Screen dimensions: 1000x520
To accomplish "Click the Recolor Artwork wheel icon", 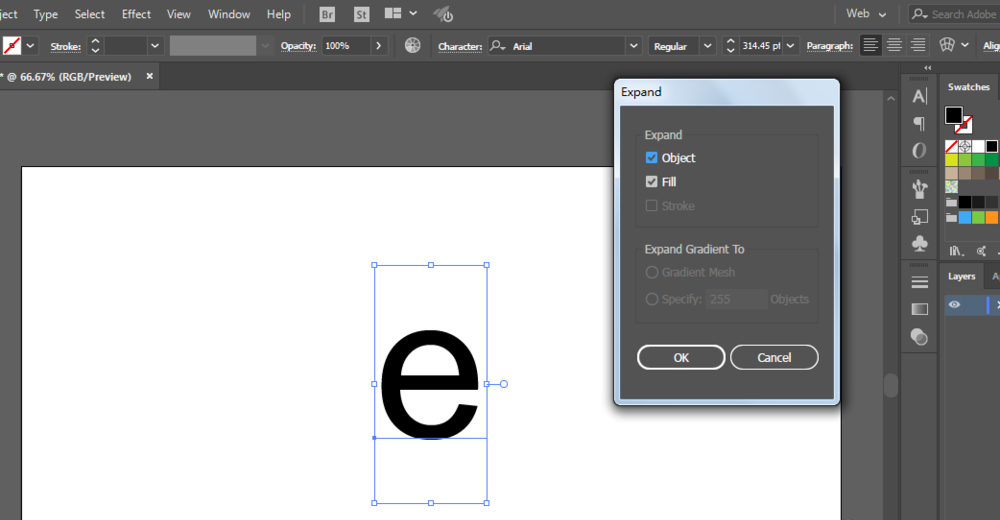I will (412, 46).
